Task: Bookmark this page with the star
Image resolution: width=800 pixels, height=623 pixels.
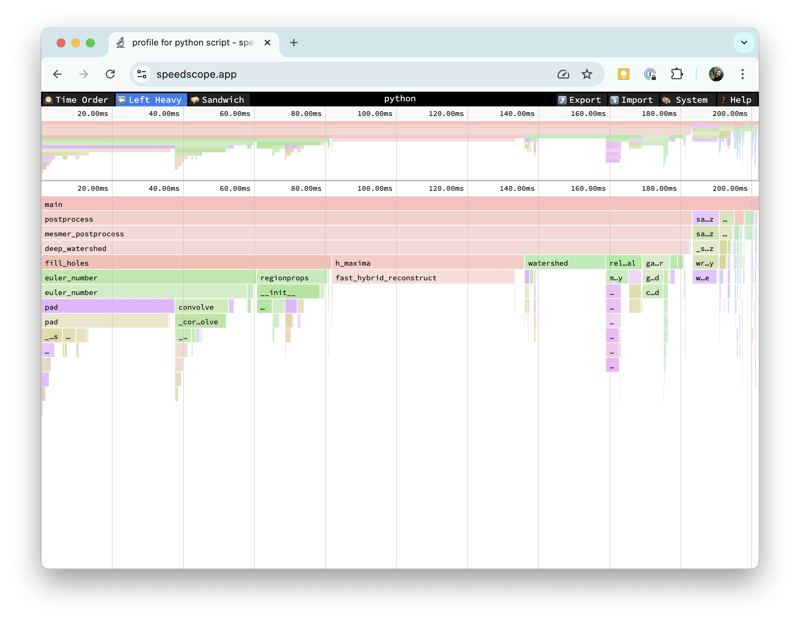Action: point(587,74)
